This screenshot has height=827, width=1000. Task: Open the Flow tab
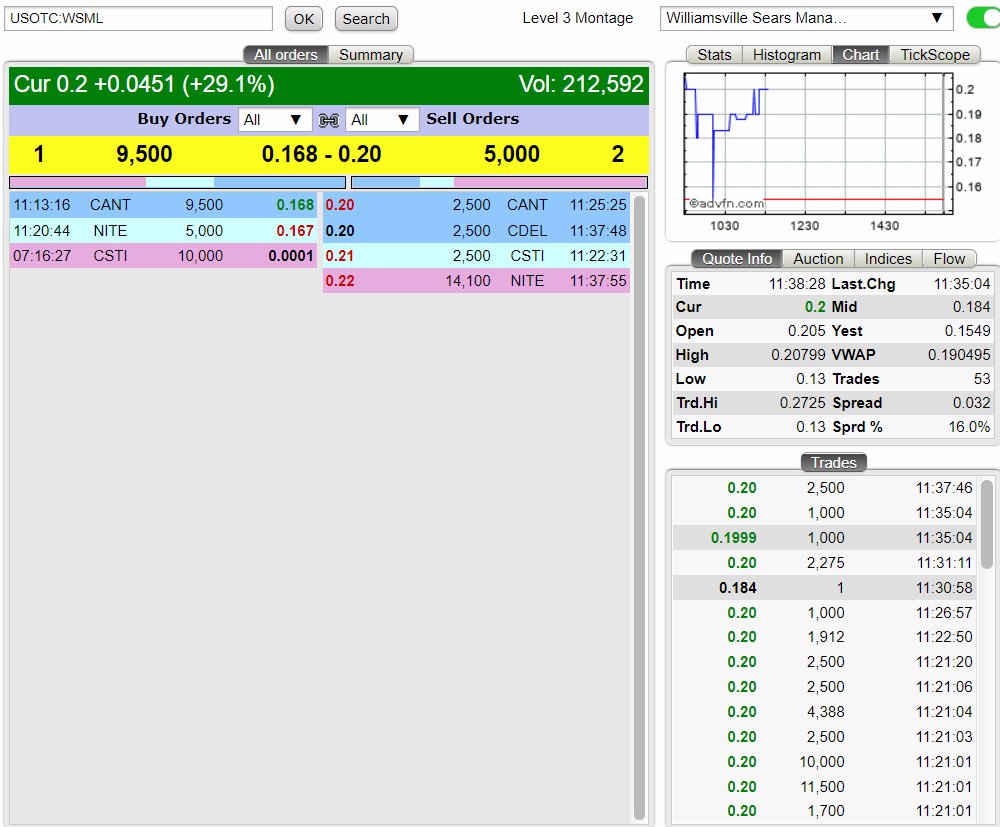949,259
